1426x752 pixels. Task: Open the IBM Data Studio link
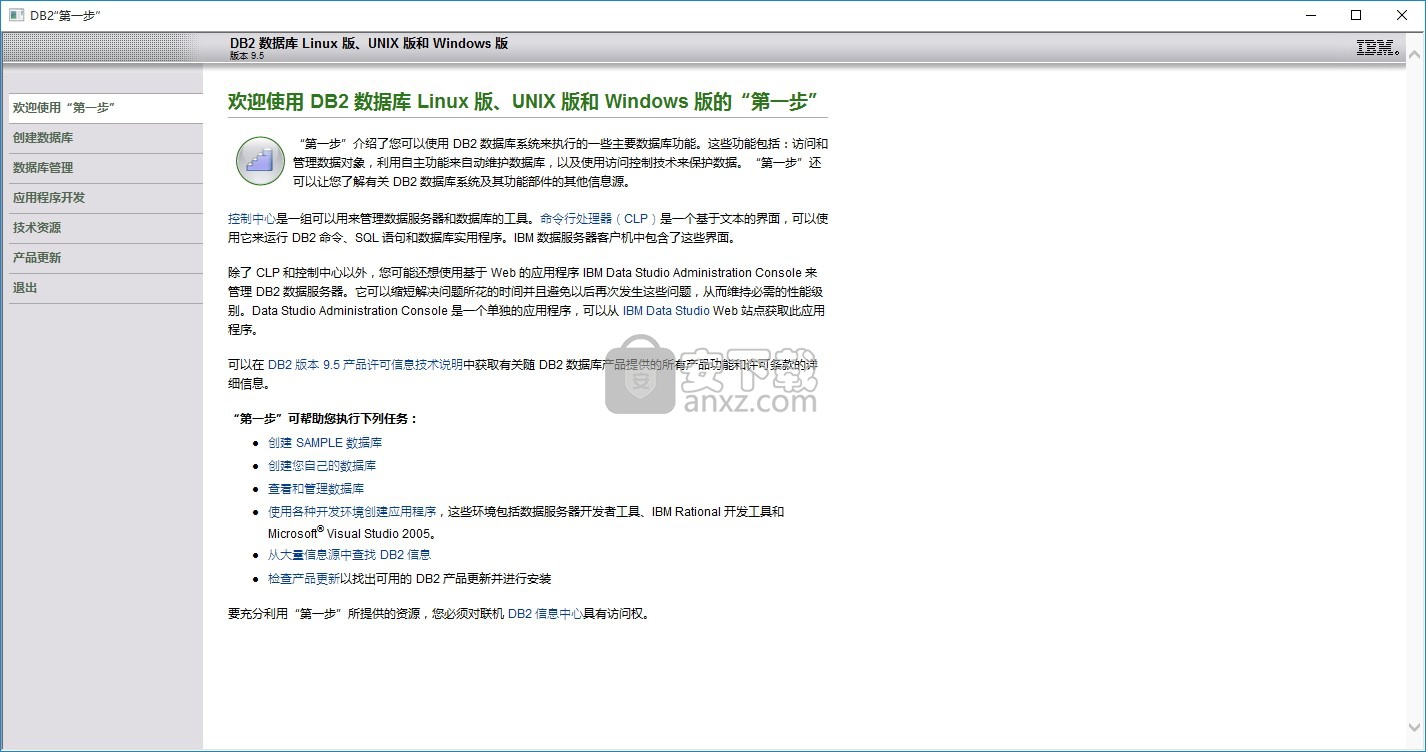pos(666,311)
